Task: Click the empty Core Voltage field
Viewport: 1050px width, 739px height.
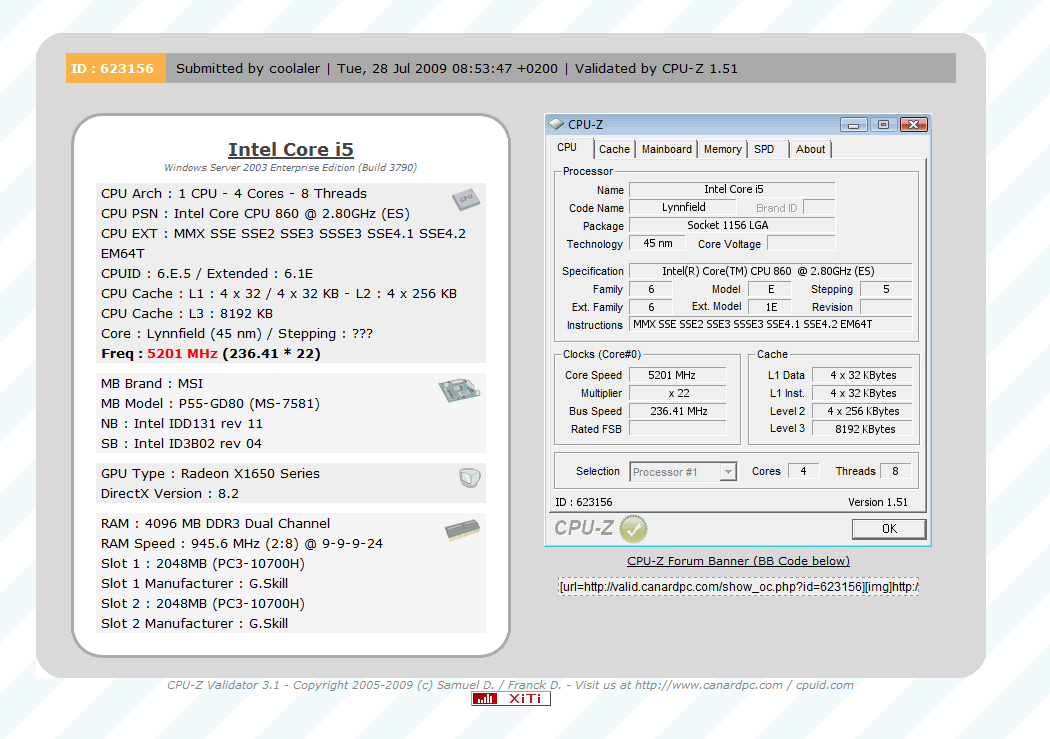Action: [801, 244]
